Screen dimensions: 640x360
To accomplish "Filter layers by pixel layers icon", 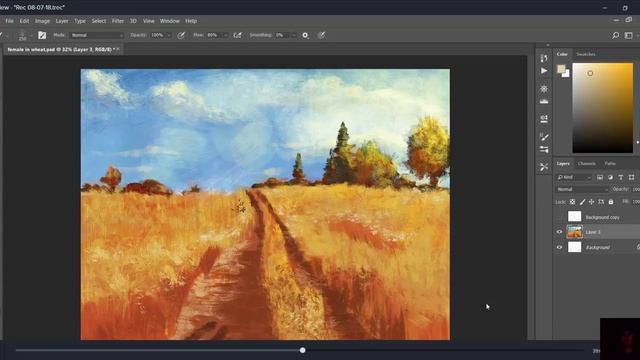I will 600,177.
